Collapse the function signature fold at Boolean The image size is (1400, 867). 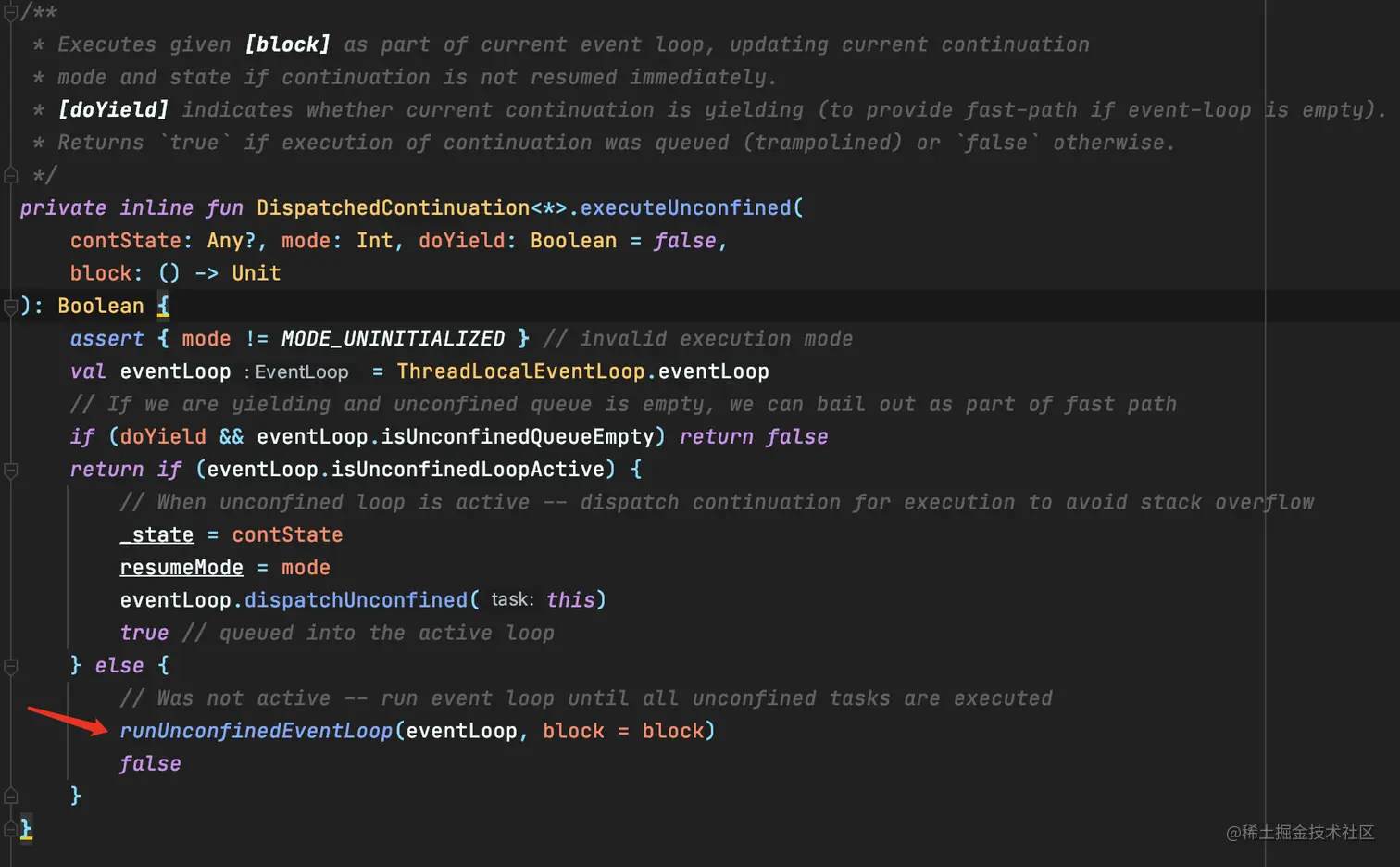[11, 307]
